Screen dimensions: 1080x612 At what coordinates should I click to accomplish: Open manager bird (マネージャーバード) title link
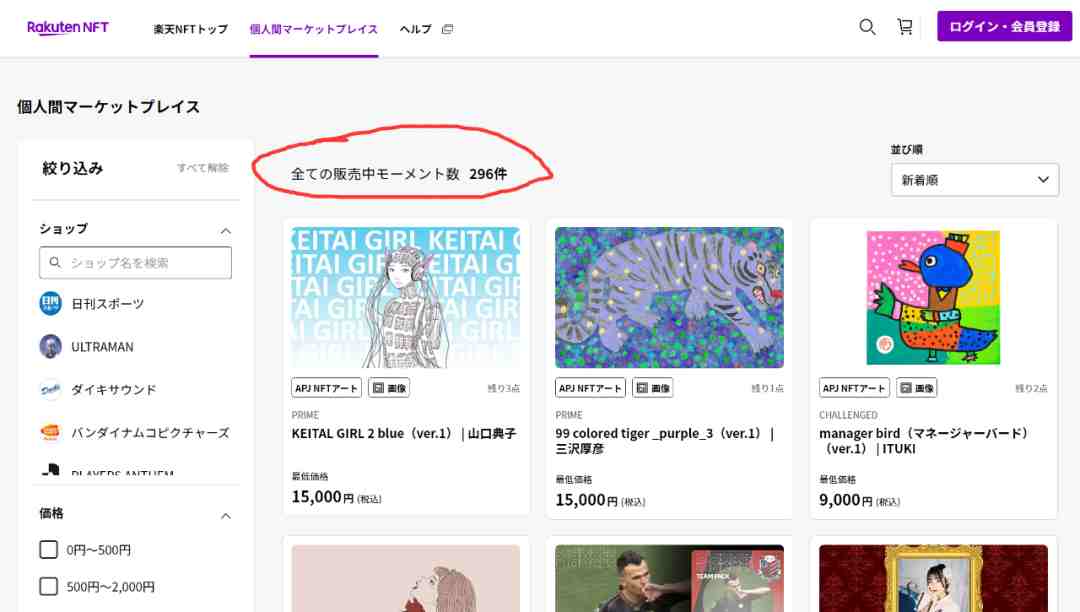(x=924, y=441)
